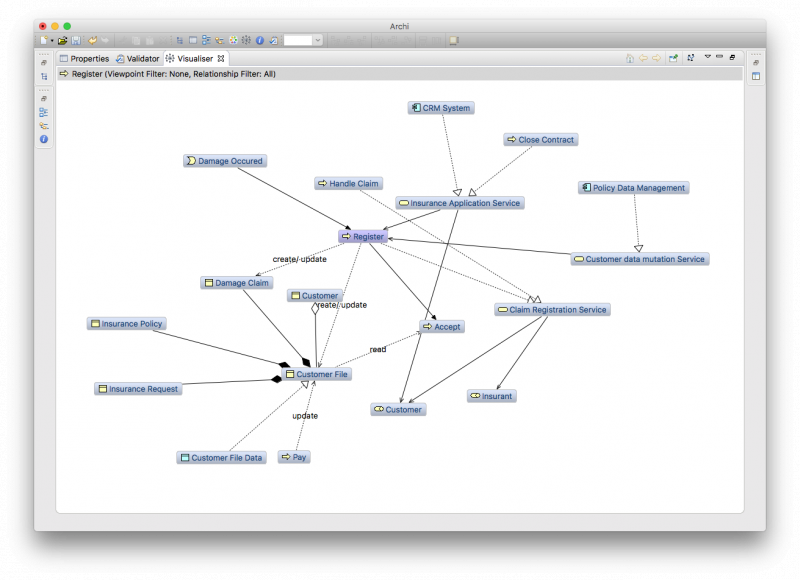Select the Policy Data Management node

634,188
